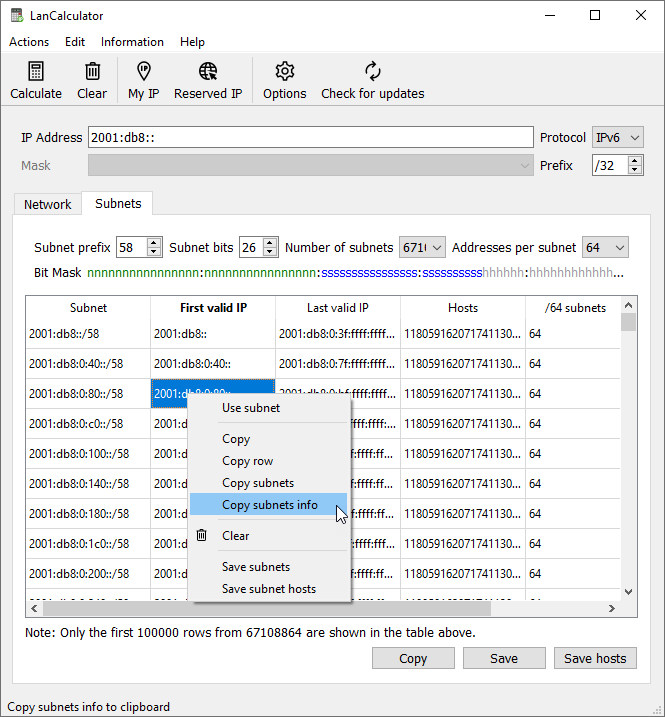Click table scroll left arrow
The image size is (665, 717).
point(34,609)
